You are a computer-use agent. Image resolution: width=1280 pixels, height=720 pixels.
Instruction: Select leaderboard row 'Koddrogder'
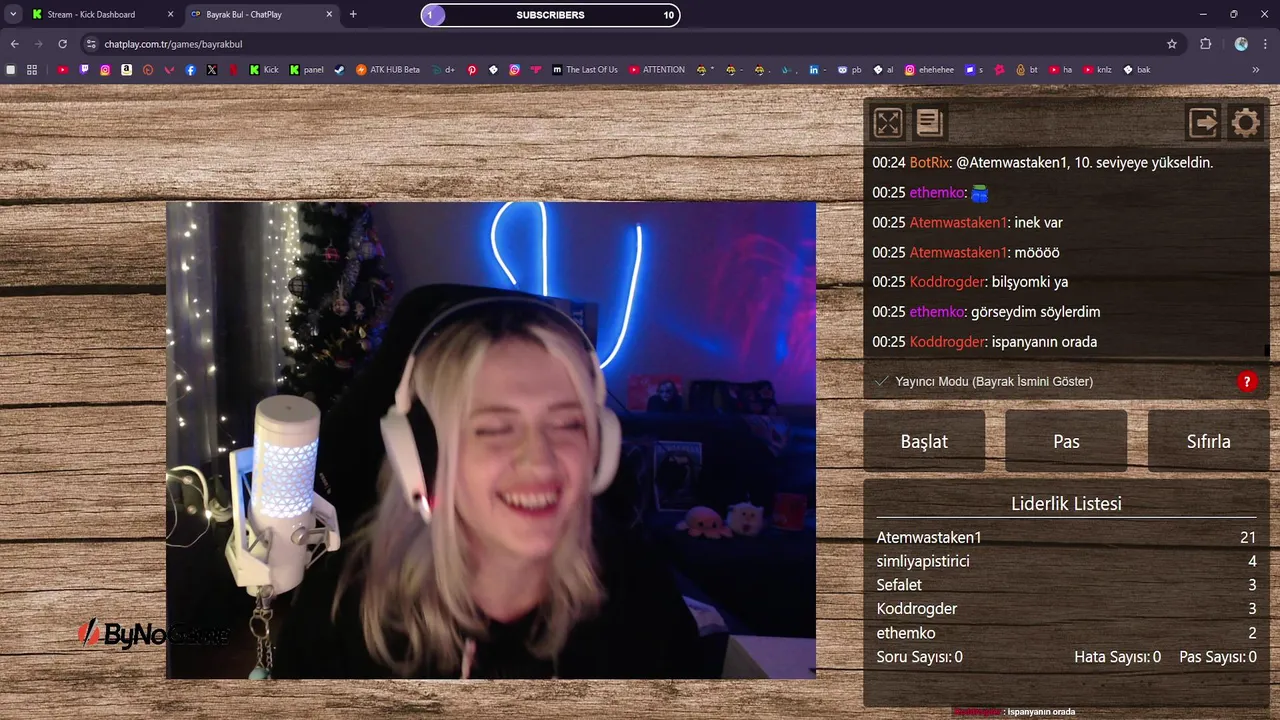(1066, 609)
